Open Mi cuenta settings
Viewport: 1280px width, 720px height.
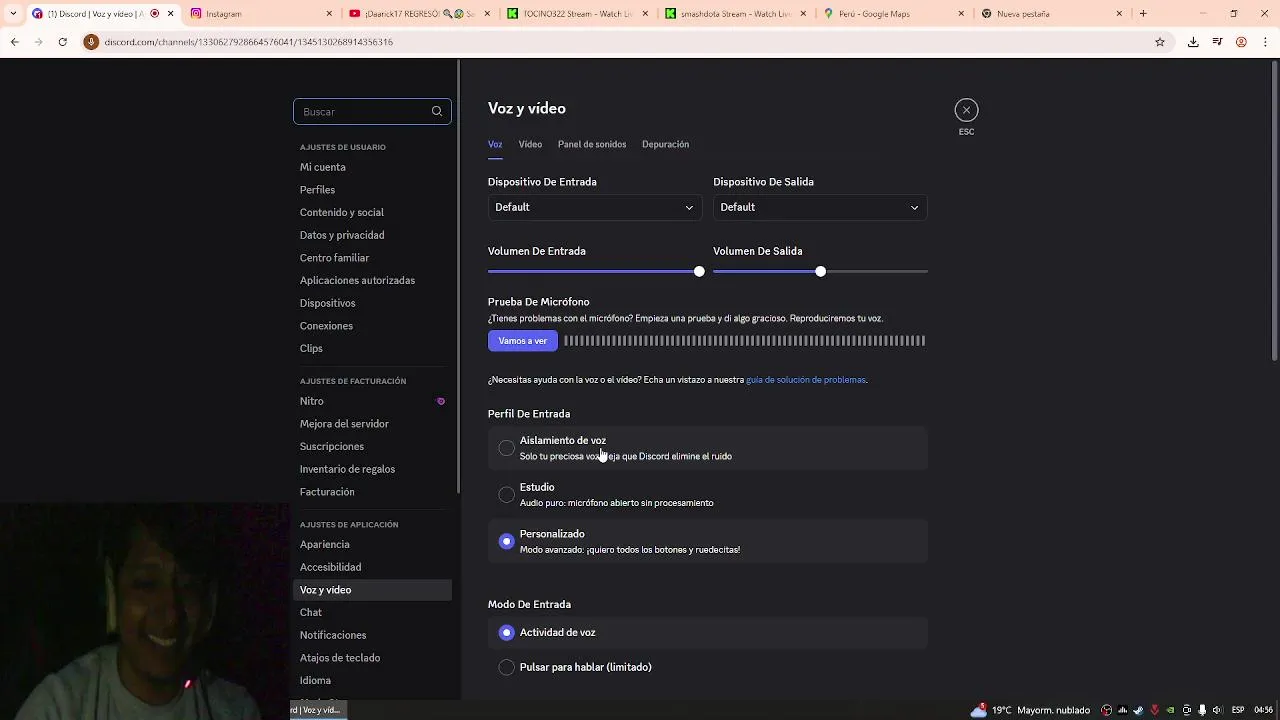point(372,167)
